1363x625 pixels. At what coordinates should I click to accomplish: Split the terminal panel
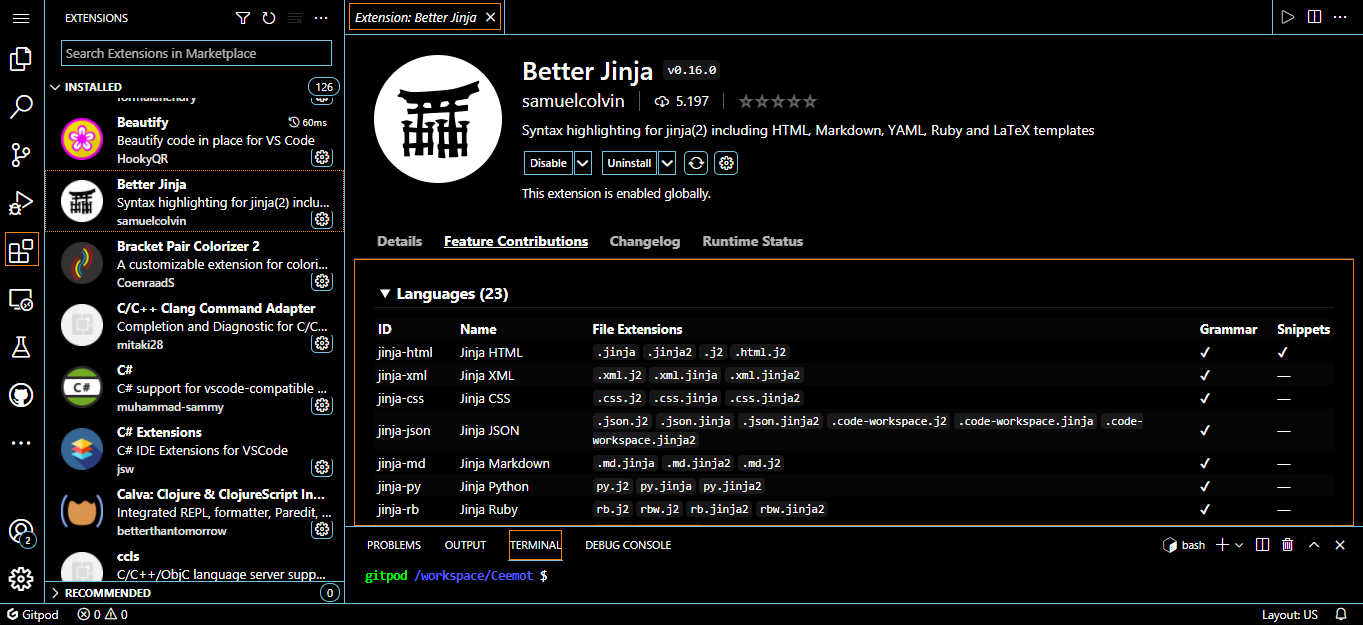(x=1262, y=545)
